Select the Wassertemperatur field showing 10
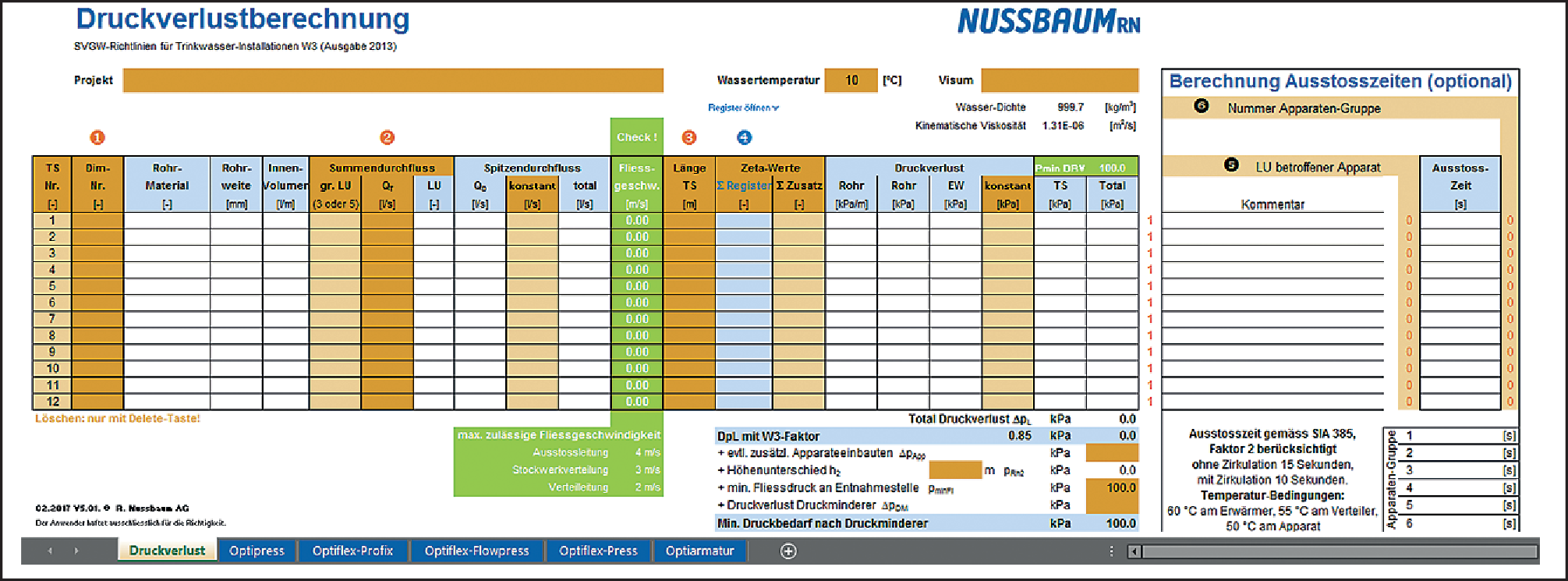The width and height of the screenshot is (1568, 581). point(851,80)
